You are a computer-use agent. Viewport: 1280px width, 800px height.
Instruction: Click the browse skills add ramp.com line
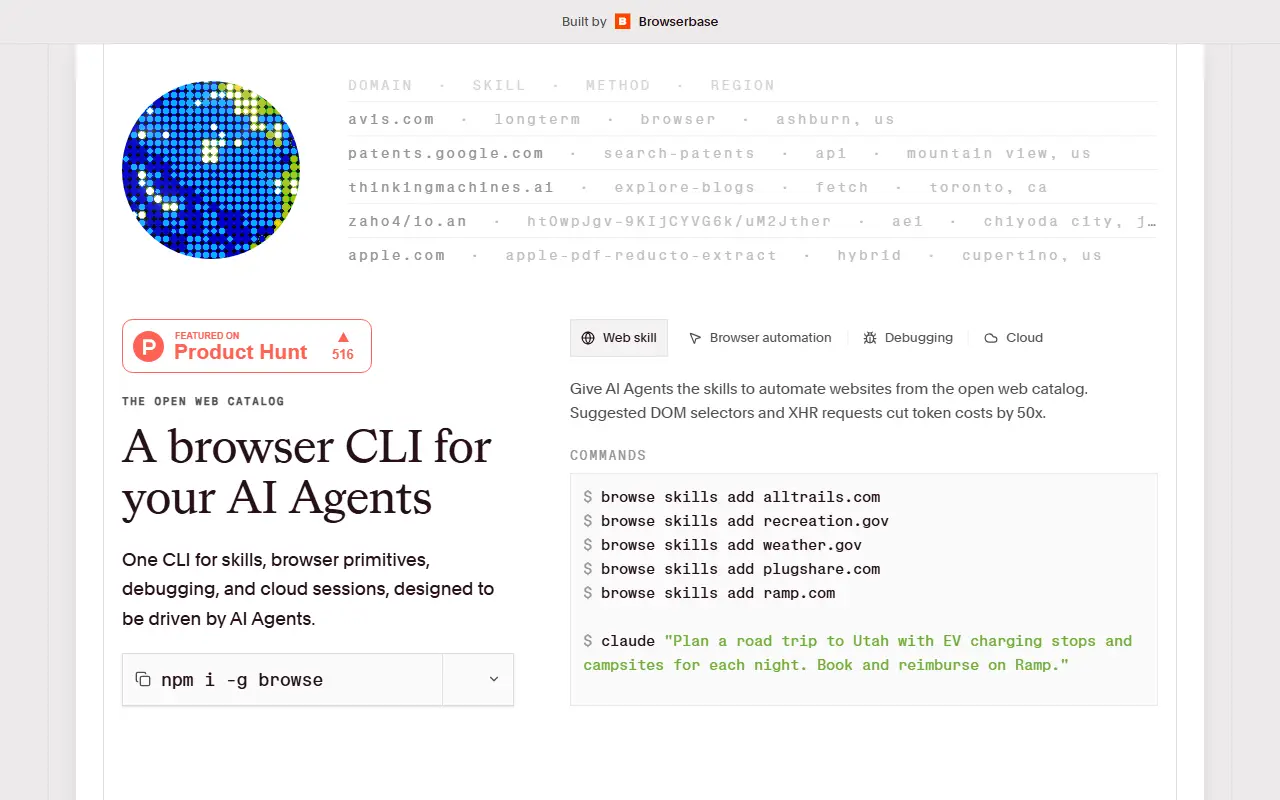tap(709, 593)
